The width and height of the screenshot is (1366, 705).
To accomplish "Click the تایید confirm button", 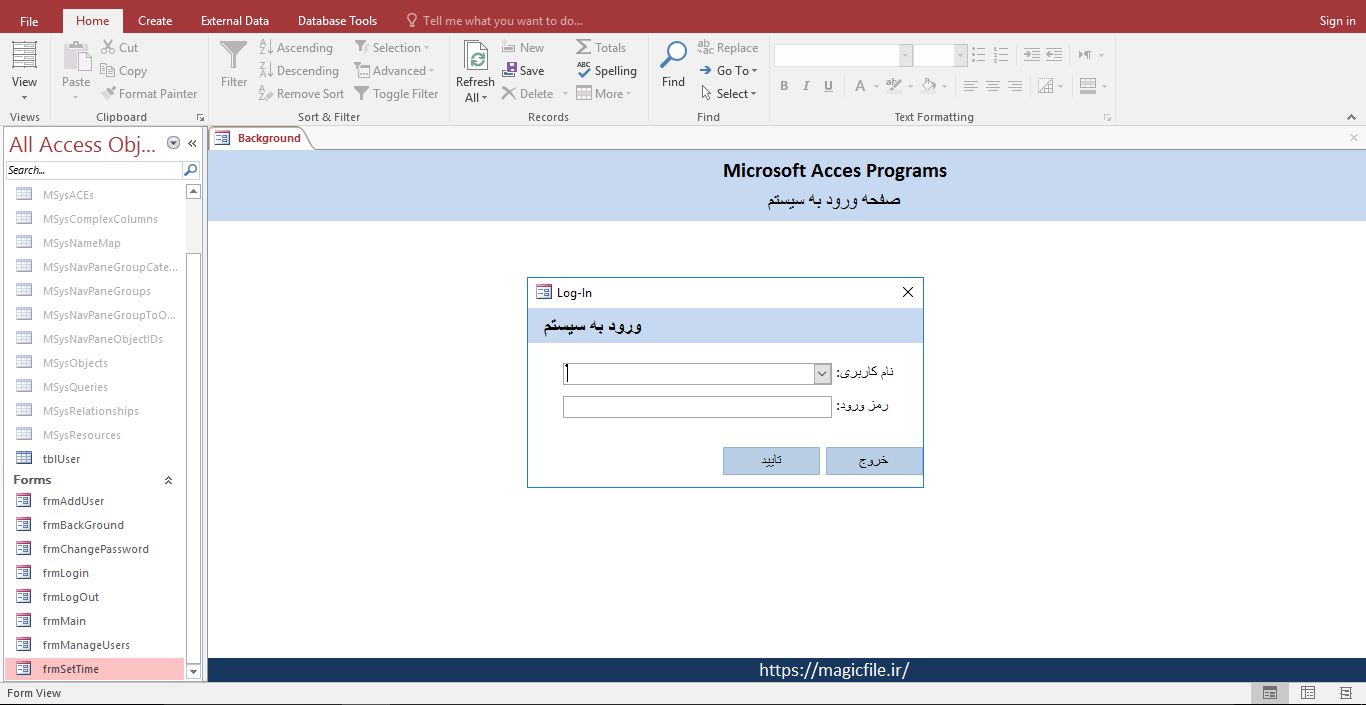I will 771,461.
